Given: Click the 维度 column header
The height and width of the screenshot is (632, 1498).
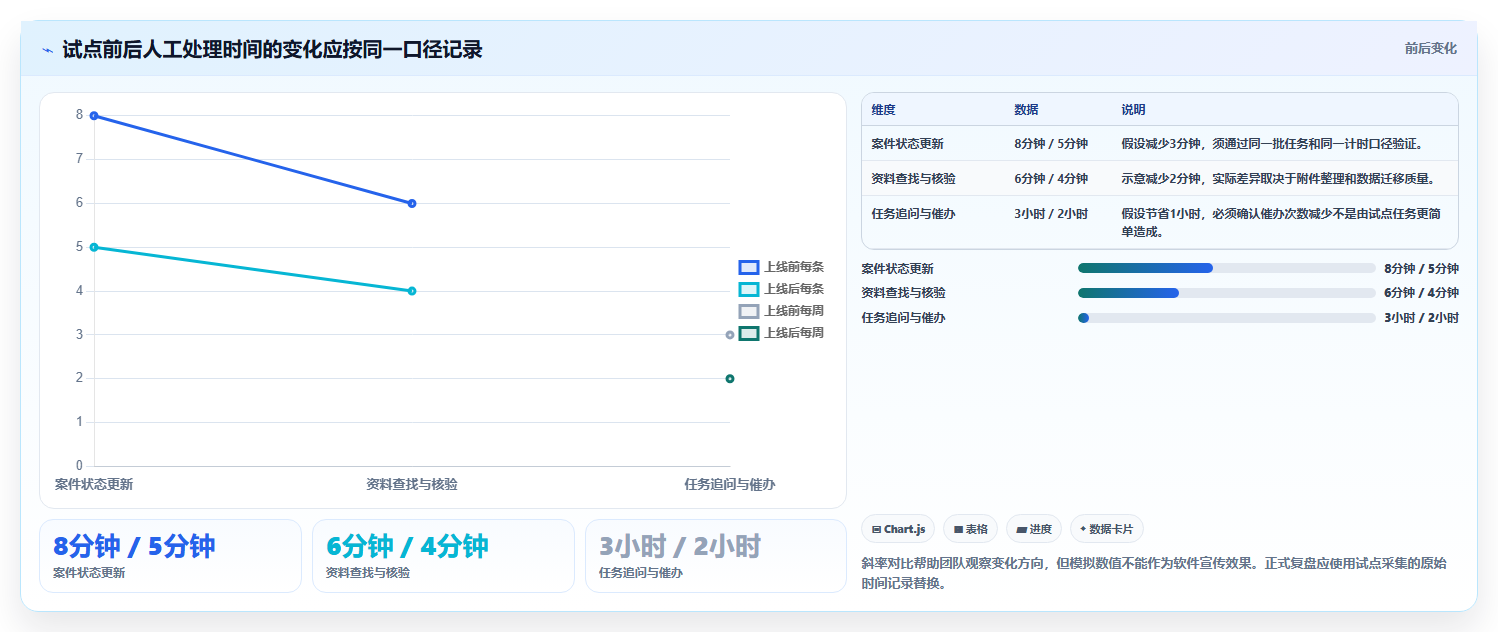Looking at the screenshot, I should pos(884,110).
